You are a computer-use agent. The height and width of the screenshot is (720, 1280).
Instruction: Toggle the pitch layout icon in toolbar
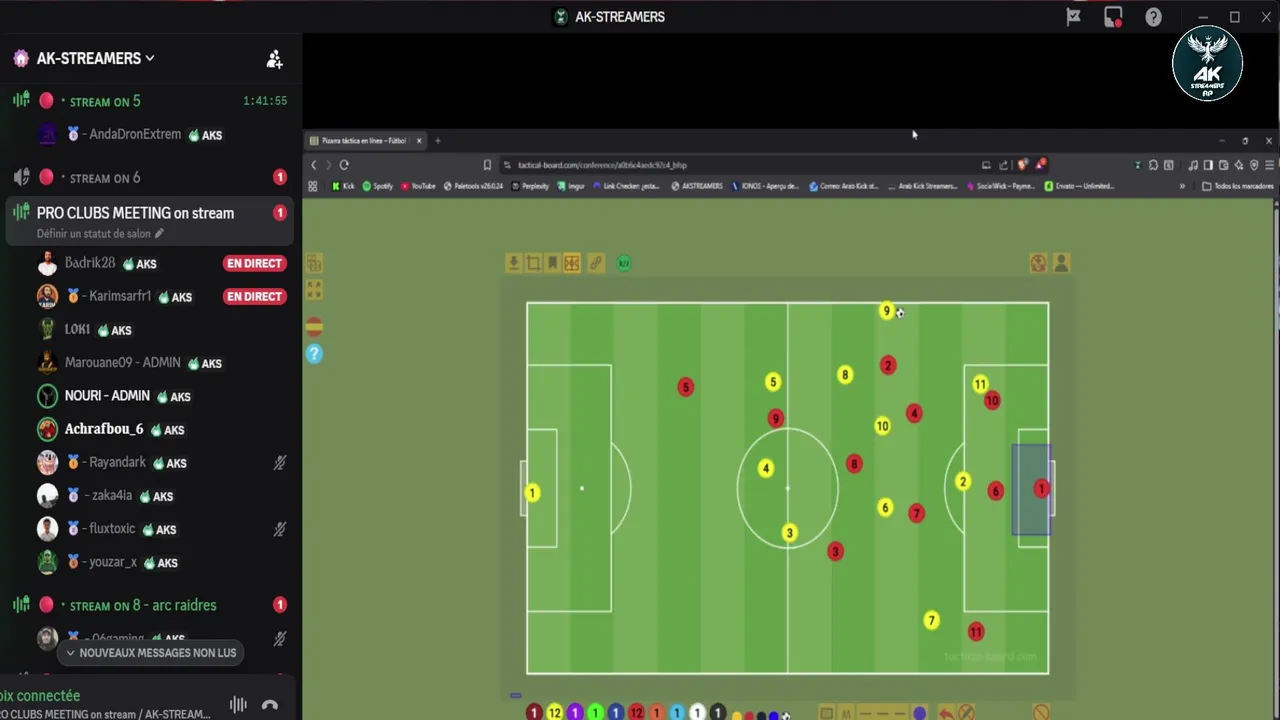572,263
